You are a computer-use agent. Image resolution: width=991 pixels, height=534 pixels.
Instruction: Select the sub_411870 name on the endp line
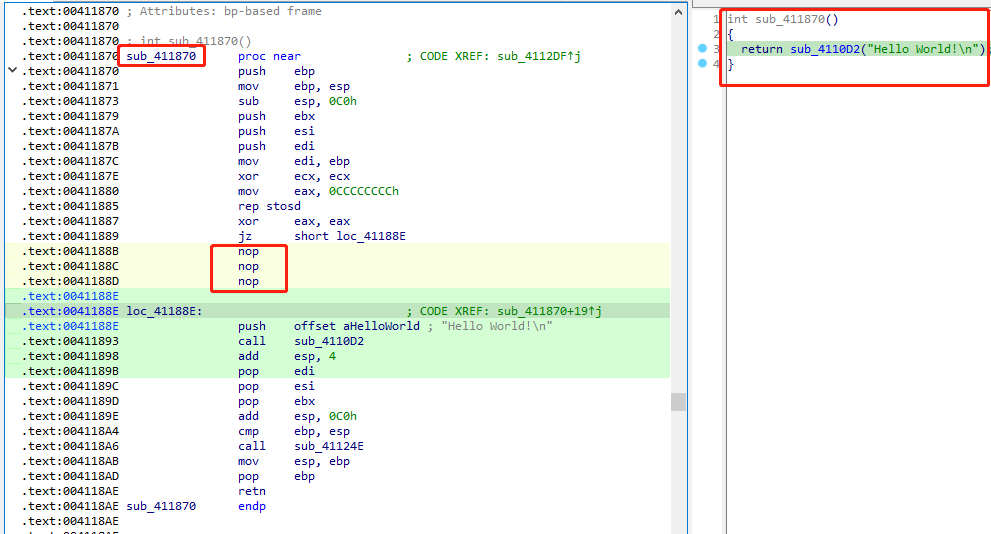click(161, 506)
